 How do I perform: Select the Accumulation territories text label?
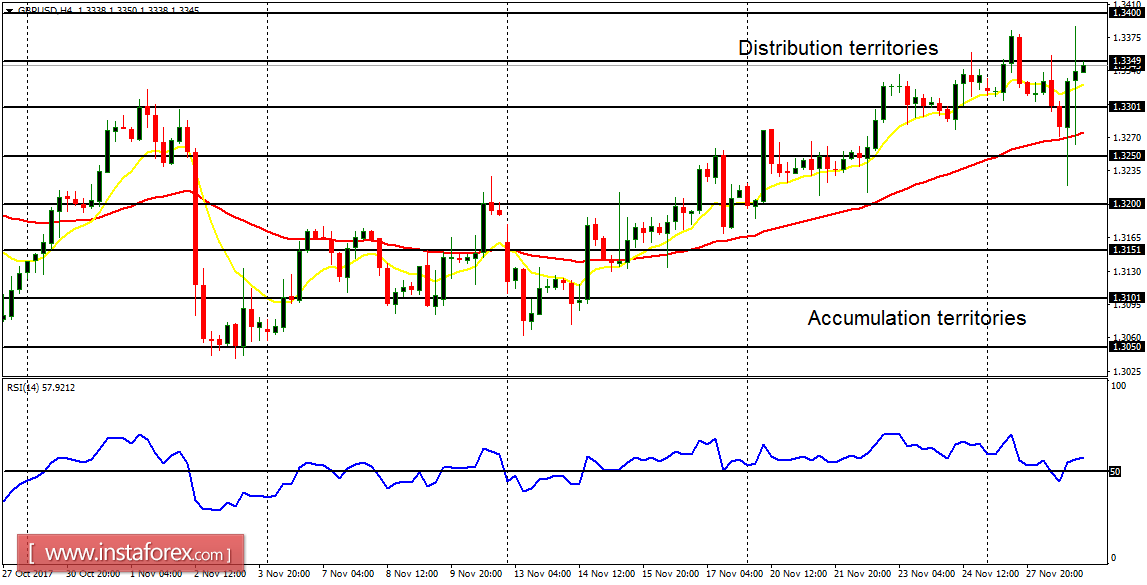click(x=917, y=319)
